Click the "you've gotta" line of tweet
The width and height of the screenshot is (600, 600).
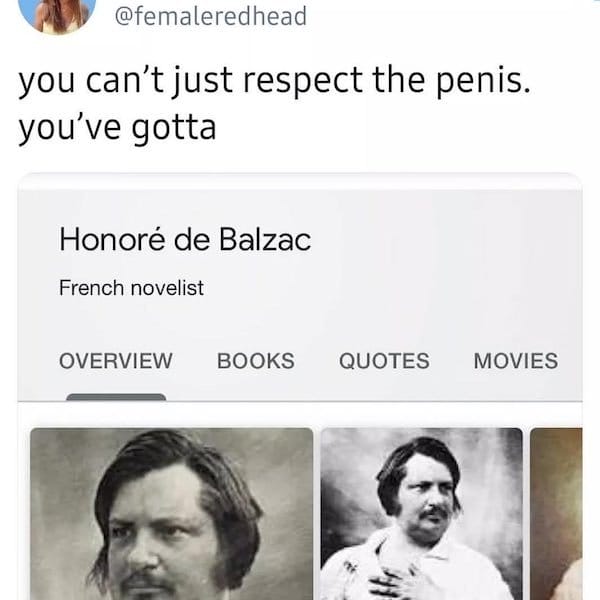coord(117,129)
